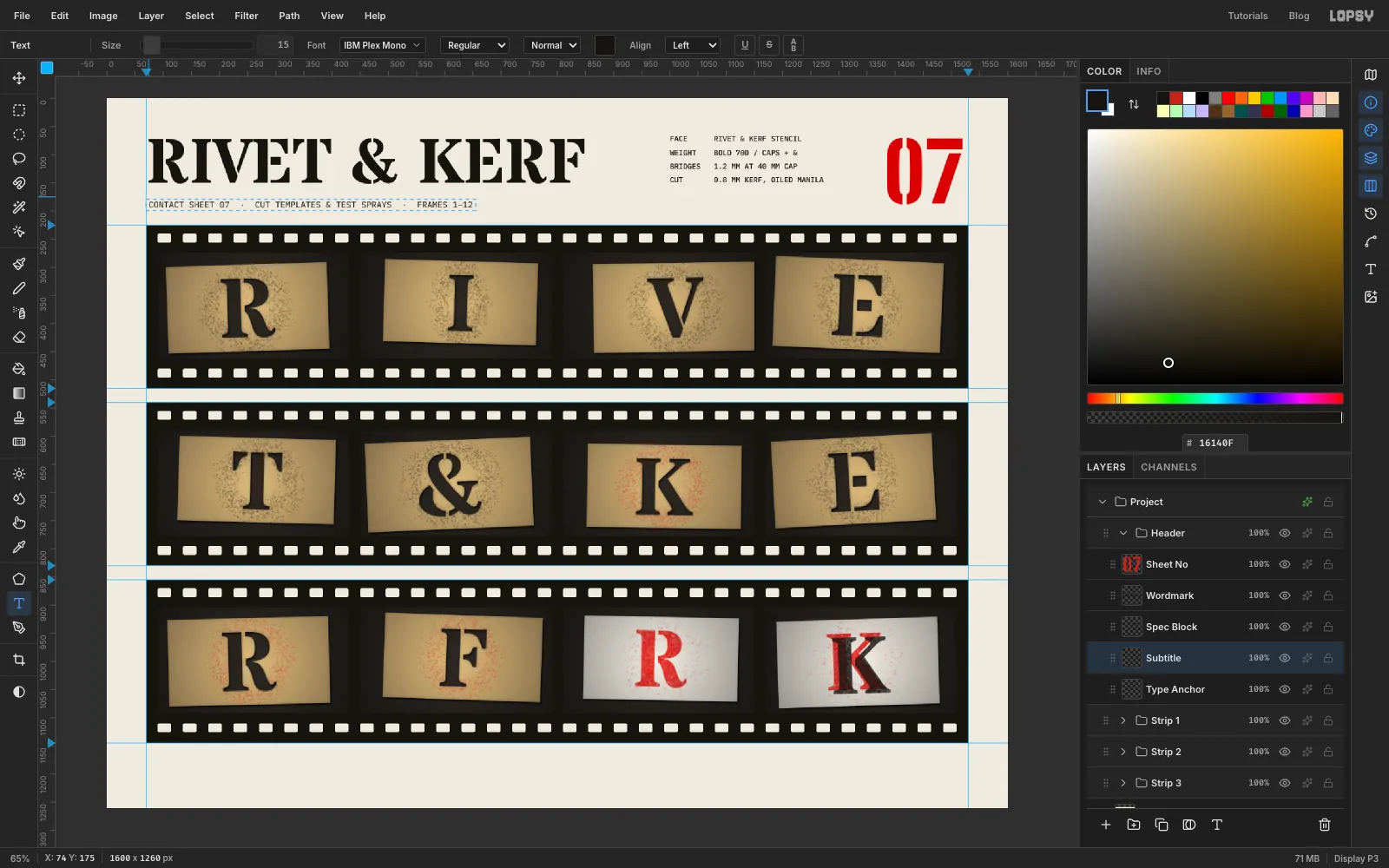
Task: Hide the Strip 2 group
Action: tap(1285, 752)
